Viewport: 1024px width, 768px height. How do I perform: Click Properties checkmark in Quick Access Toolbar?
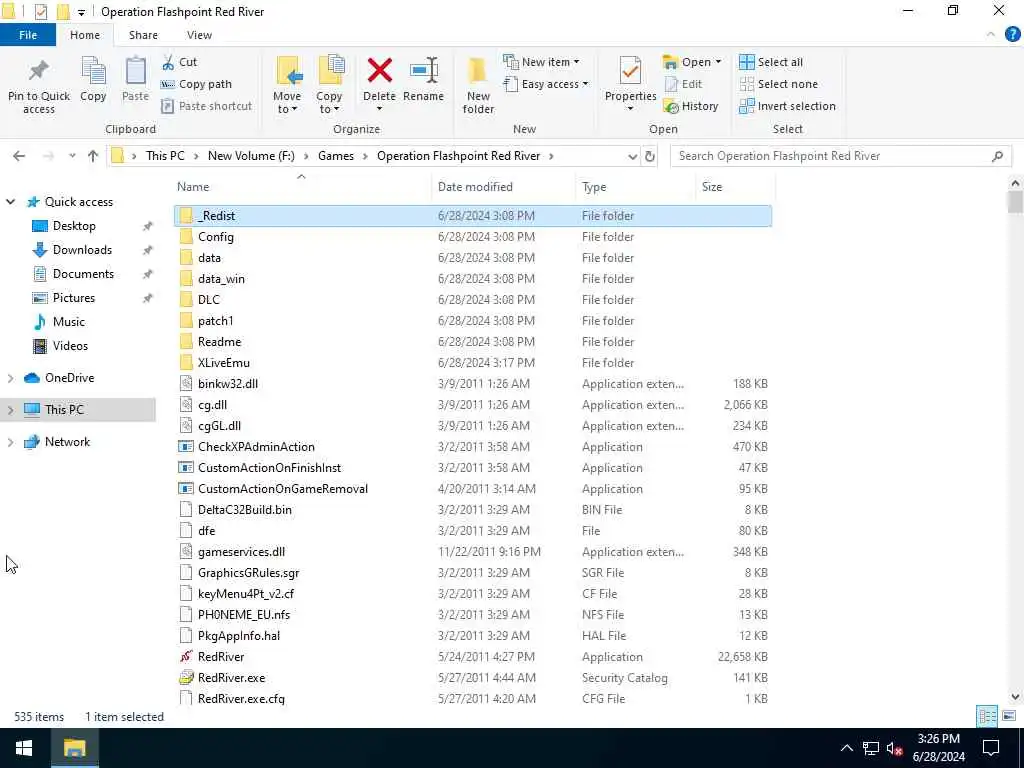click(x=40, y=12)
